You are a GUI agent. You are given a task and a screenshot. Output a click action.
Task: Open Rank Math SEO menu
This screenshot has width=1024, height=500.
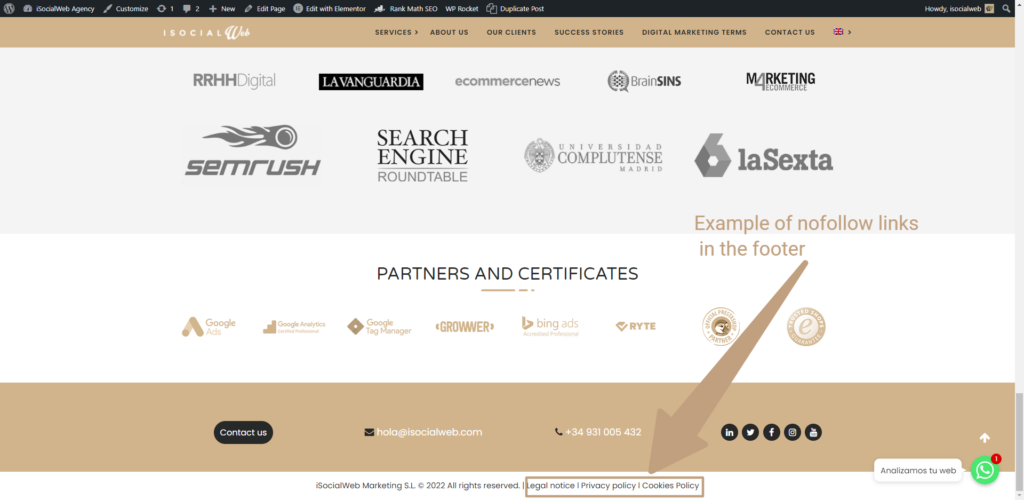[x=406, y=8]
